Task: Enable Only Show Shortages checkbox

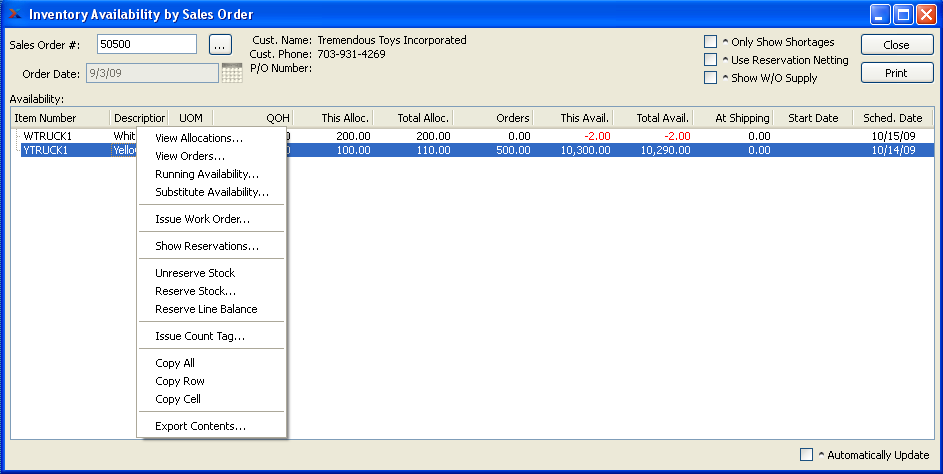Action: [x=710, y=42]
